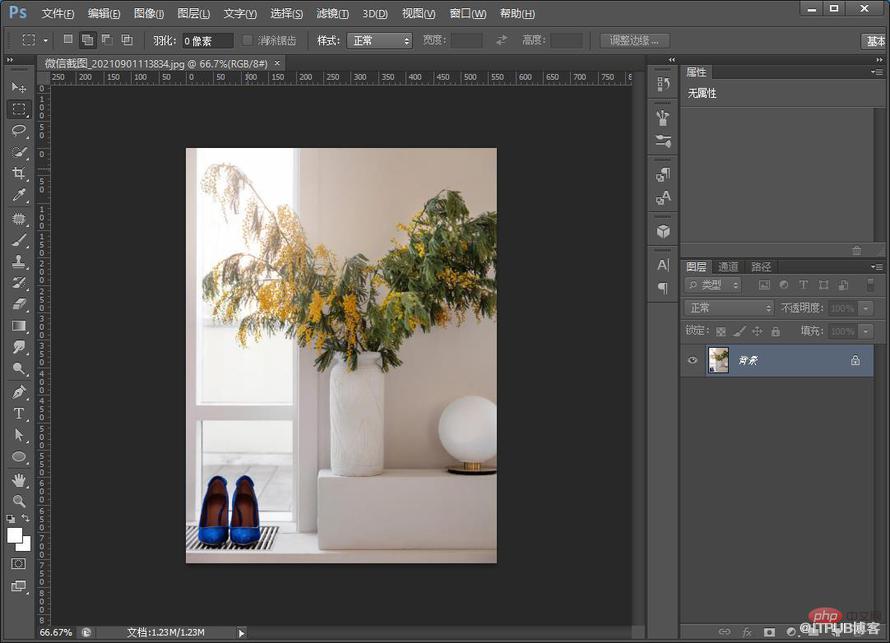Click the 调整边缘 button
This screenshot has height=643, width=890.
pyautogui.click(x=635, y=40)
